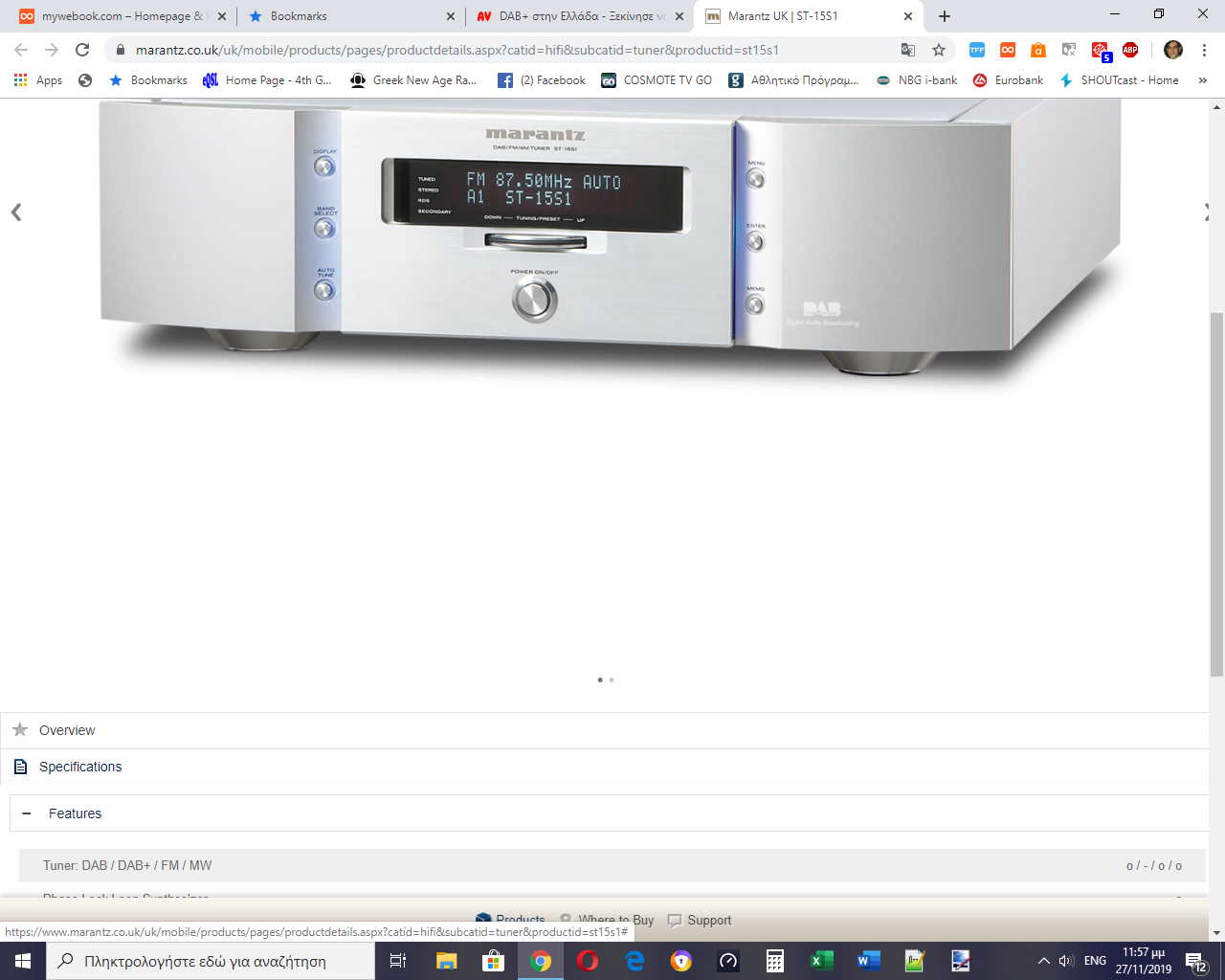The height and width of the screenshot is (980, 1225).
Task: Click the browser reload page icon
Action: 82,50
